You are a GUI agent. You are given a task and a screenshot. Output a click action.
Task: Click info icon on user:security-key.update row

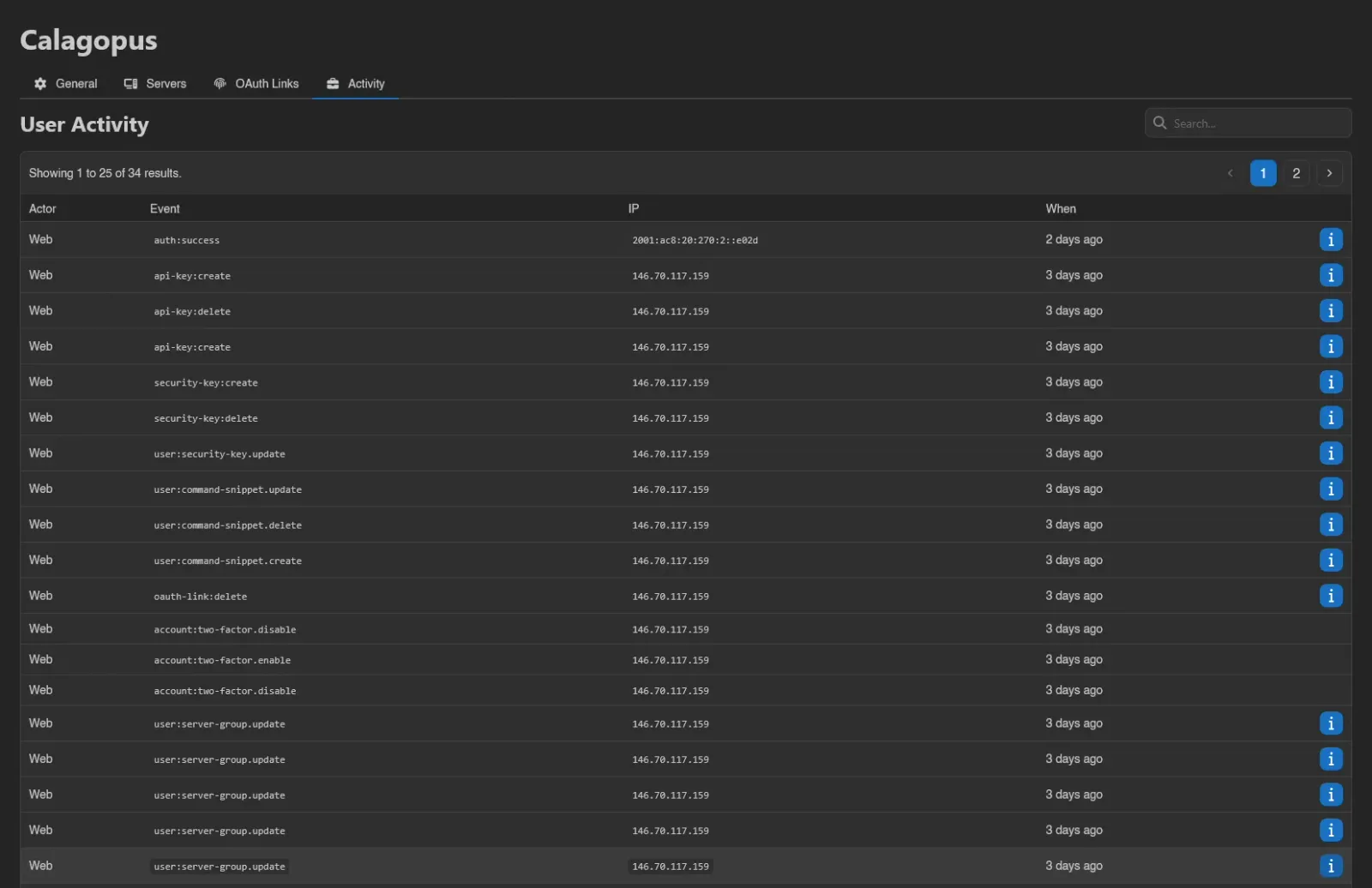pos(1331,453)
